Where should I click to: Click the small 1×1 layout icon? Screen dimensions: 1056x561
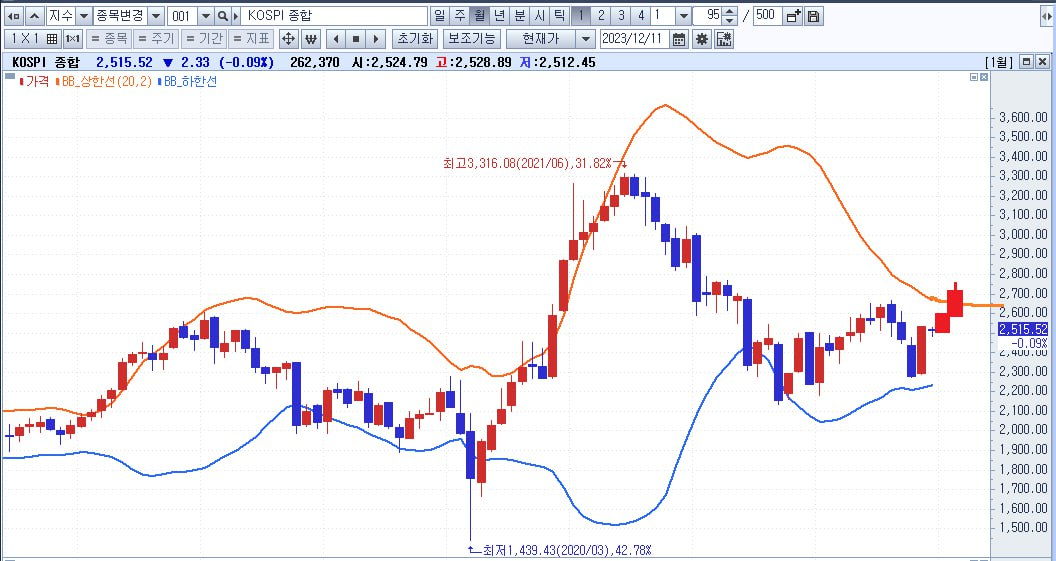73,39
